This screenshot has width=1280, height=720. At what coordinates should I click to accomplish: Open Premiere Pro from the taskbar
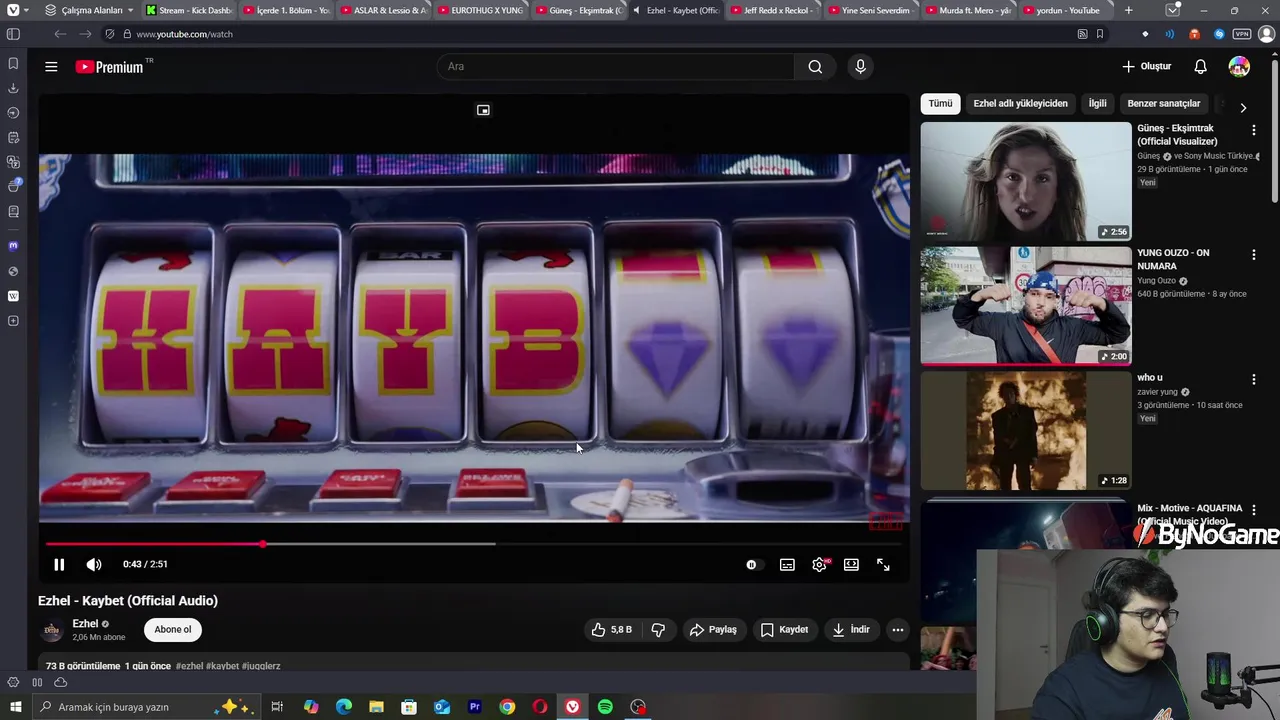[x=474, y=707]
